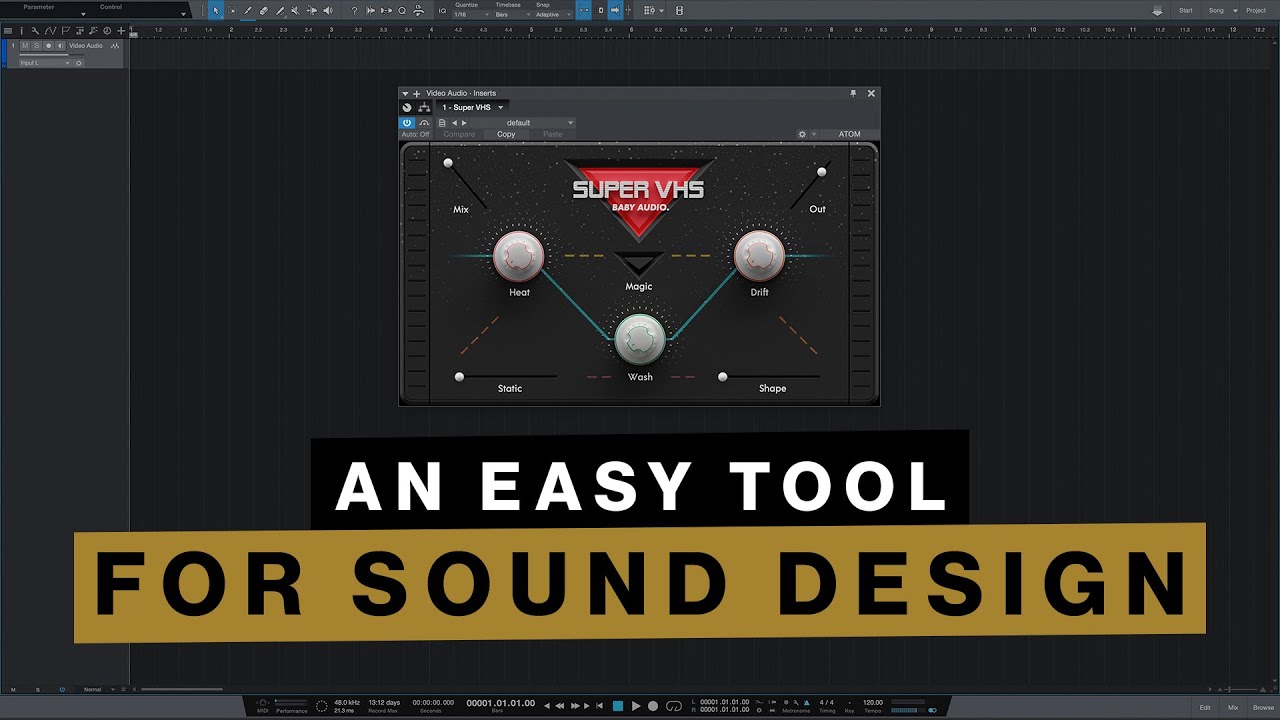1280x720 pixels.
Task: Open the Edit view
Action: click(x=1205, y=707)
